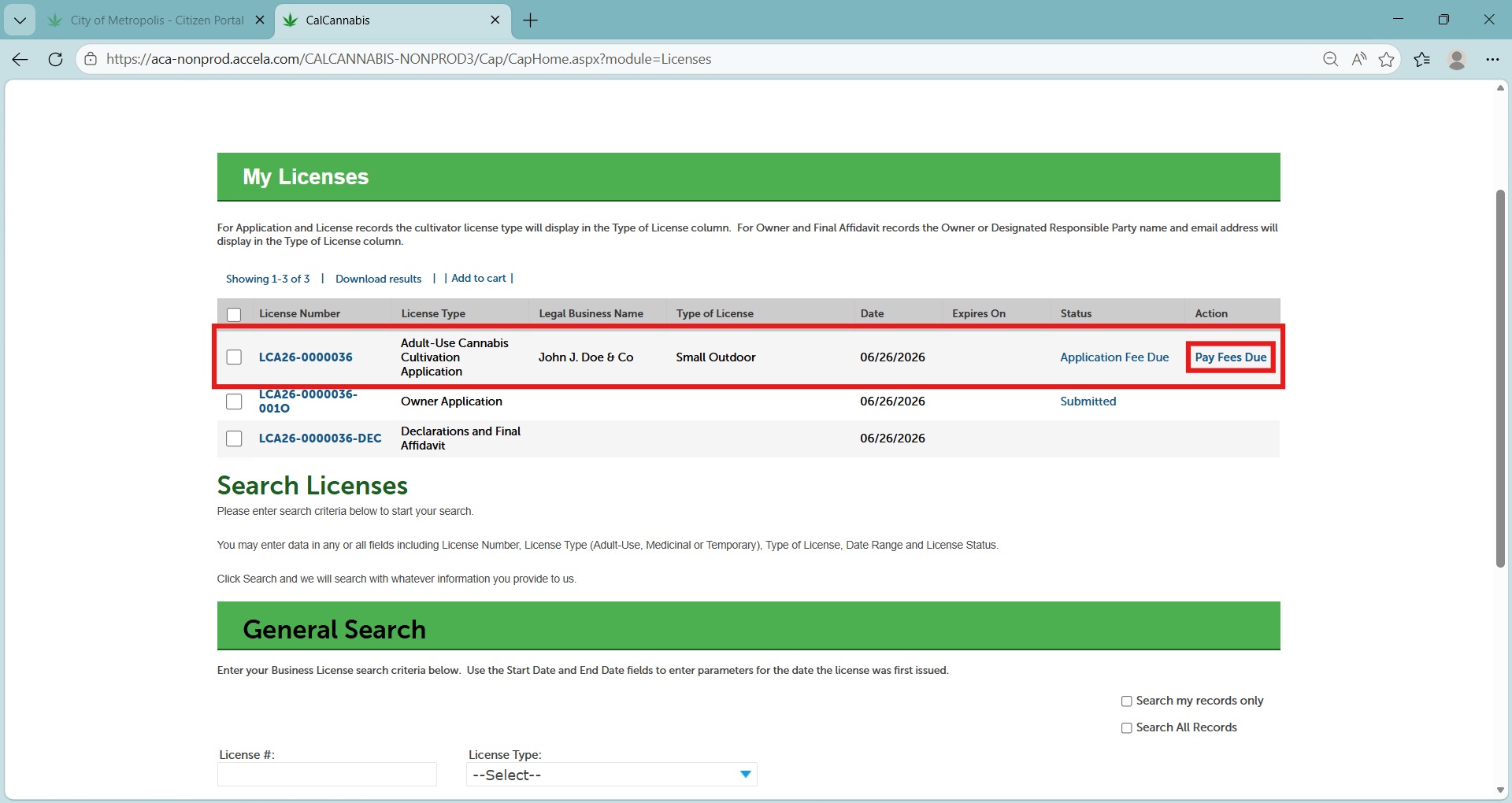Switch to City of Metropolis Citizen Portal tab
The width and height of the screenshot is (1512, 803).
tap(146, 20)
